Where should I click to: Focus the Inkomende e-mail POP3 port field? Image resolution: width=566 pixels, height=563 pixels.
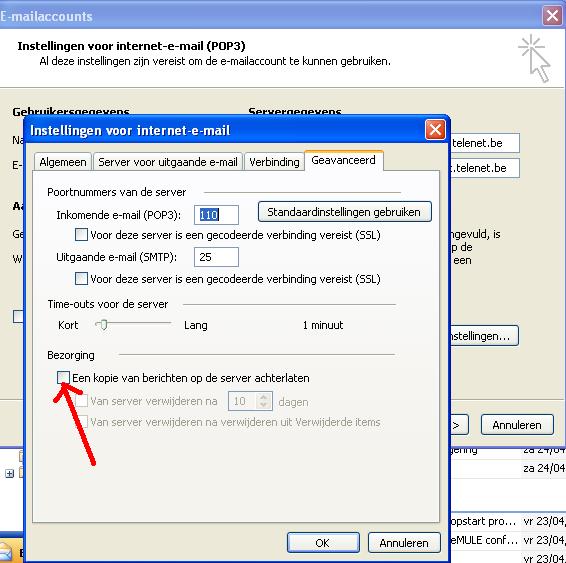tap(216, 215)
